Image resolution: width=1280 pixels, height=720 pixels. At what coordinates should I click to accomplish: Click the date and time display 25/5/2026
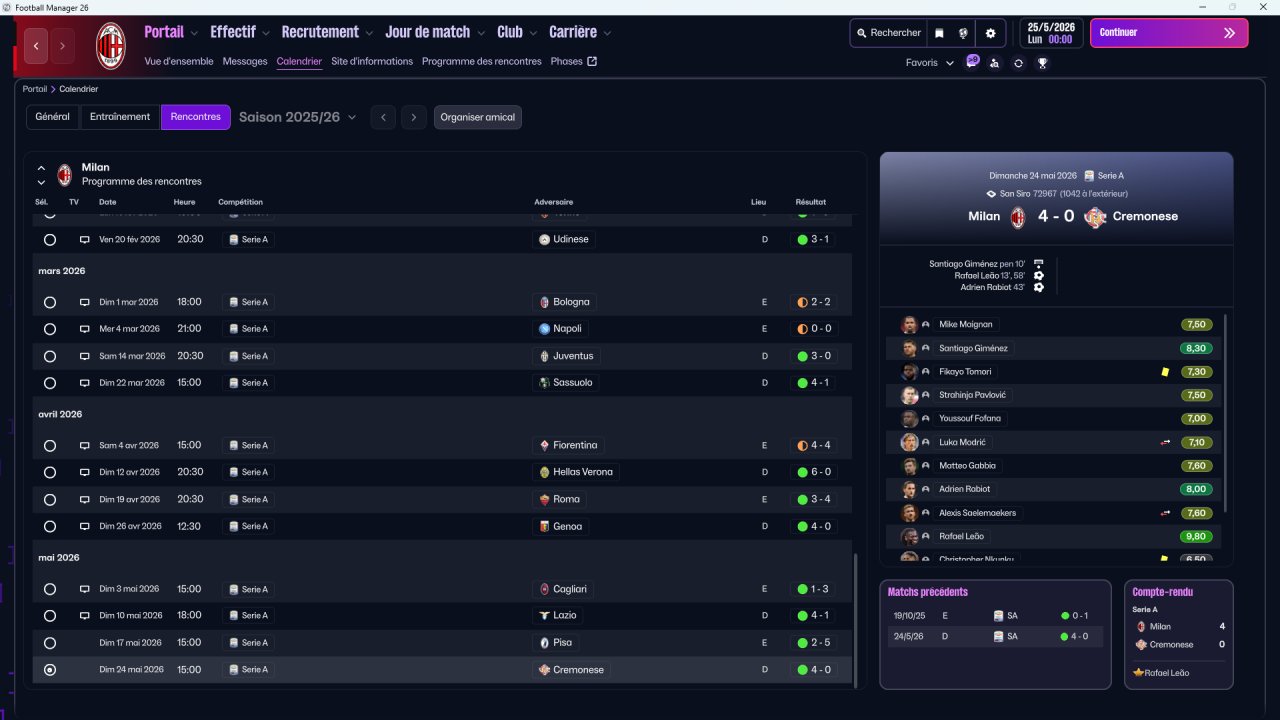pyautogui.click(x=1051, y=33)
